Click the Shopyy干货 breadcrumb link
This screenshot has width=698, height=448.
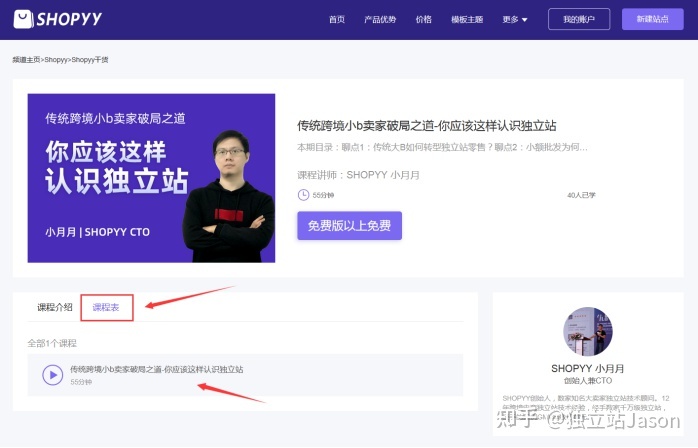[x=89, y=60]
